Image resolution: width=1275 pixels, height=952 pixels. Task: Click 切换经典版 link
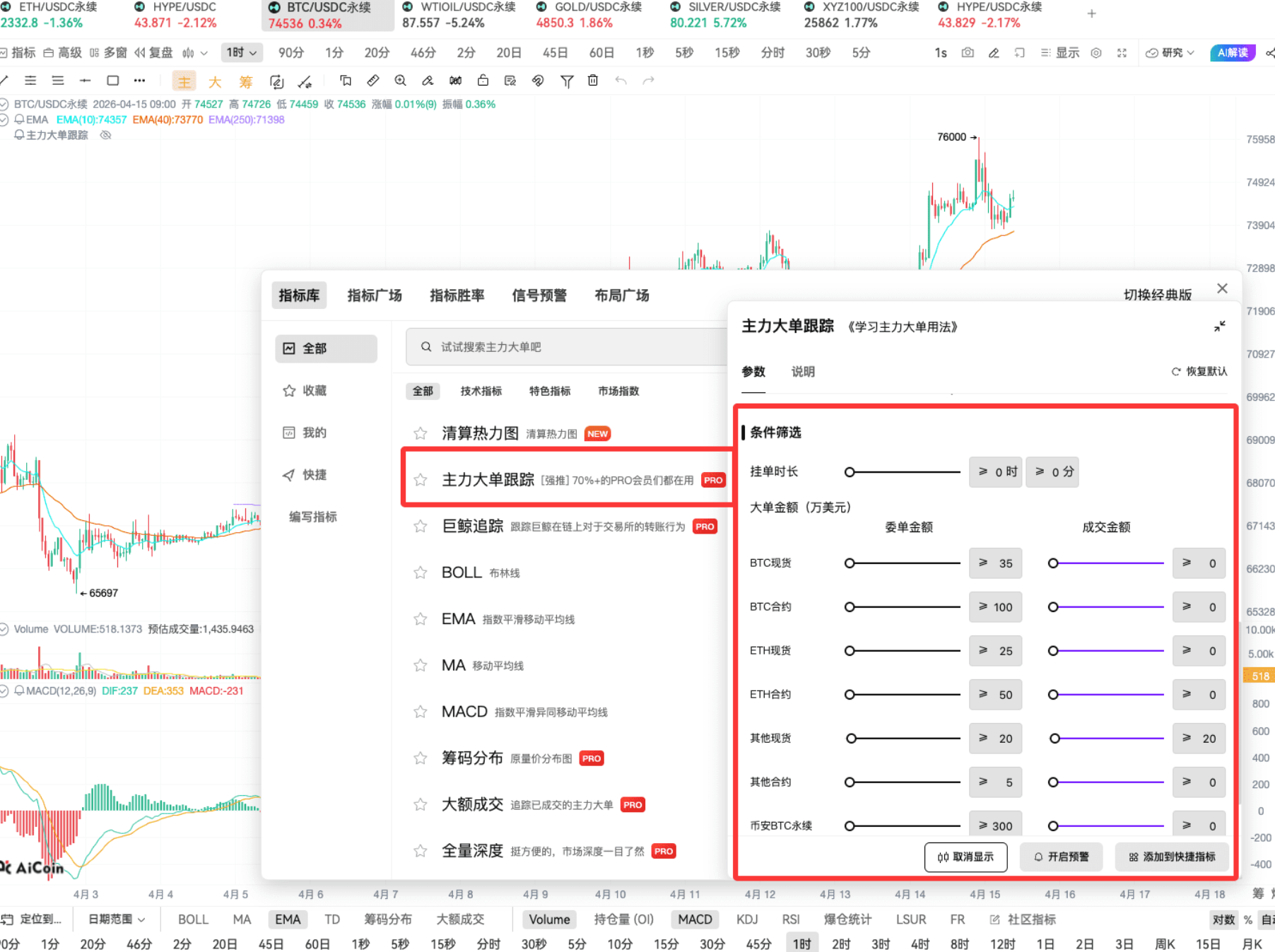point(1158,295)
